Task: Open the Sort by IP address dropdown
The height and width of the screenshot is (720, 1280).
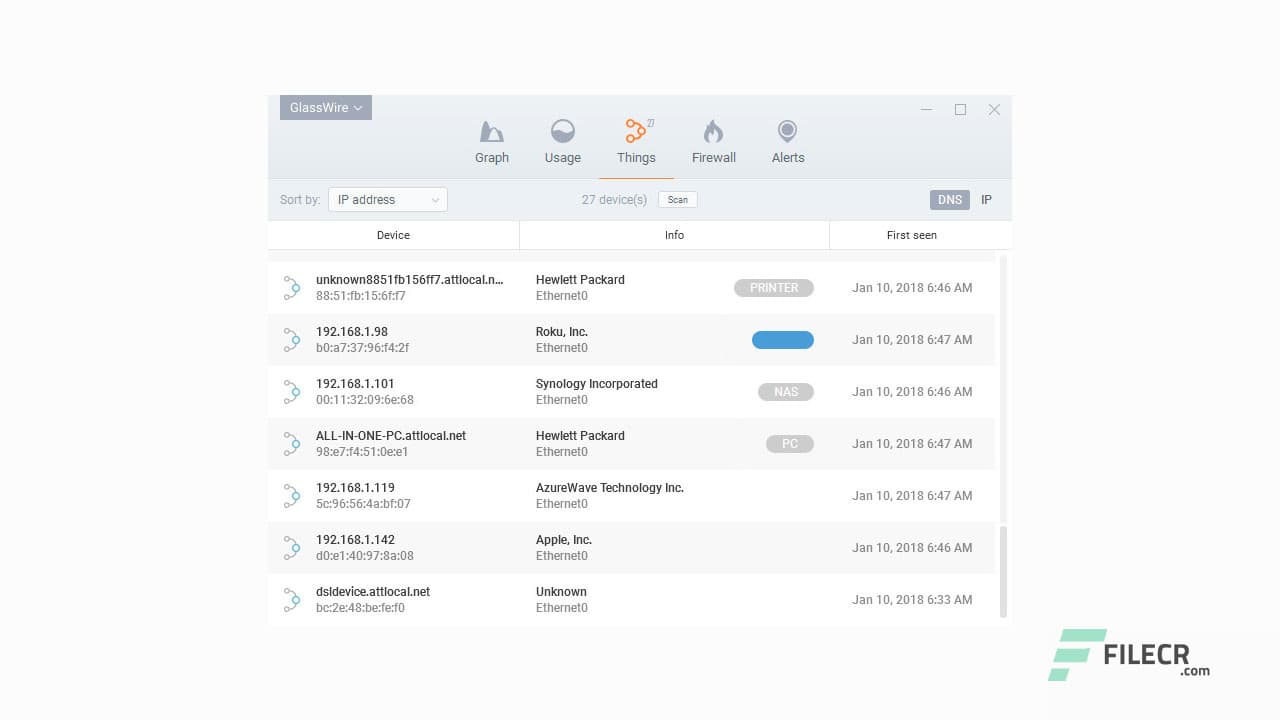Action: pyautogui.click(x=387, y=199)
